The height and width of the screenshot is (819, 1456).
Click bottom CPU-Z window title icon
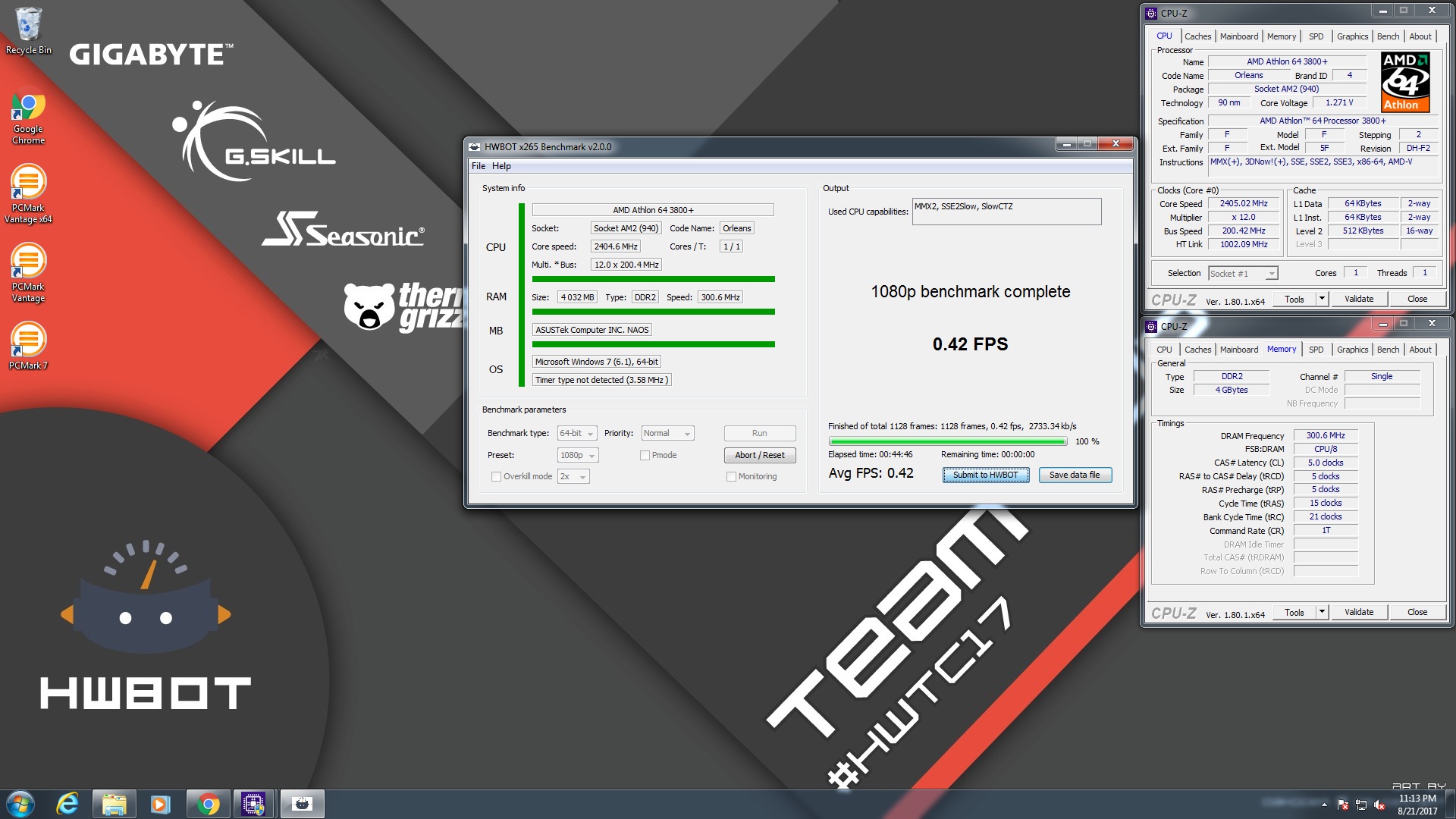1151,326
